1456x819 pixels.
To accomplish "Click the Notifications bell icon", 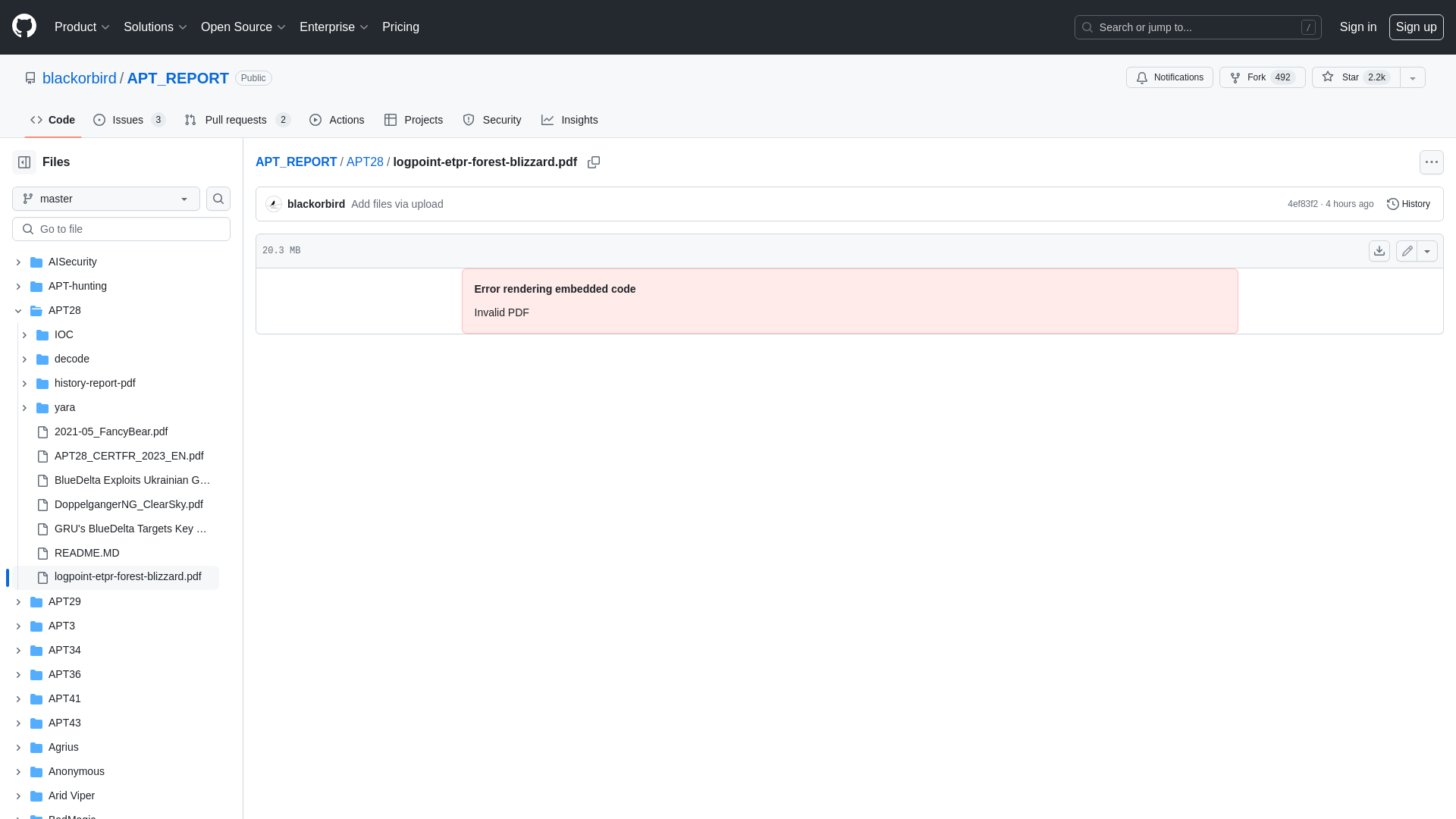I will tap(1142, 77).
